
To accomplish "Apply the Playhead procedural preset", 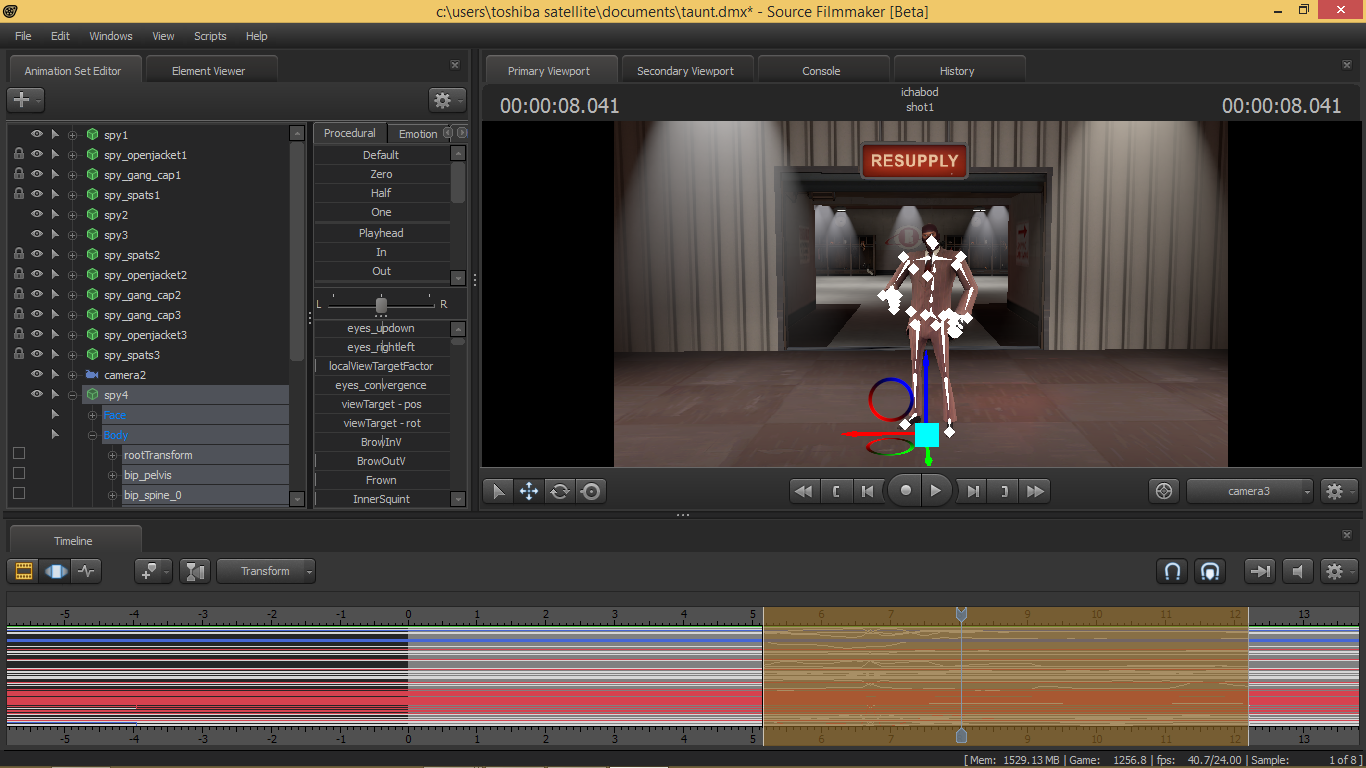I will [x=381, y=233].
